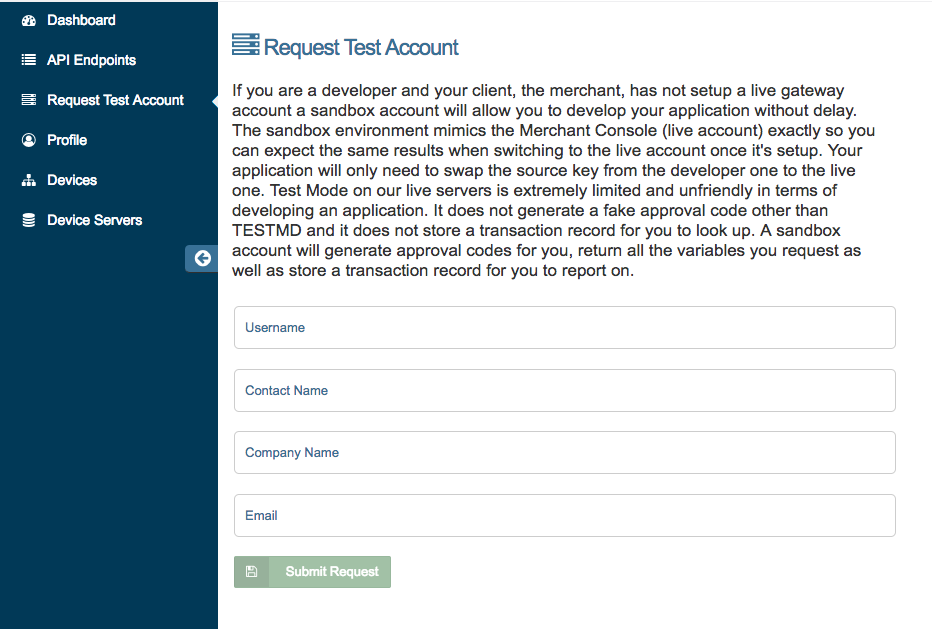Click into the Contact Name field
Image resolution: width=932 pixels, height=629 pixels.
click(x=564, y=391)
